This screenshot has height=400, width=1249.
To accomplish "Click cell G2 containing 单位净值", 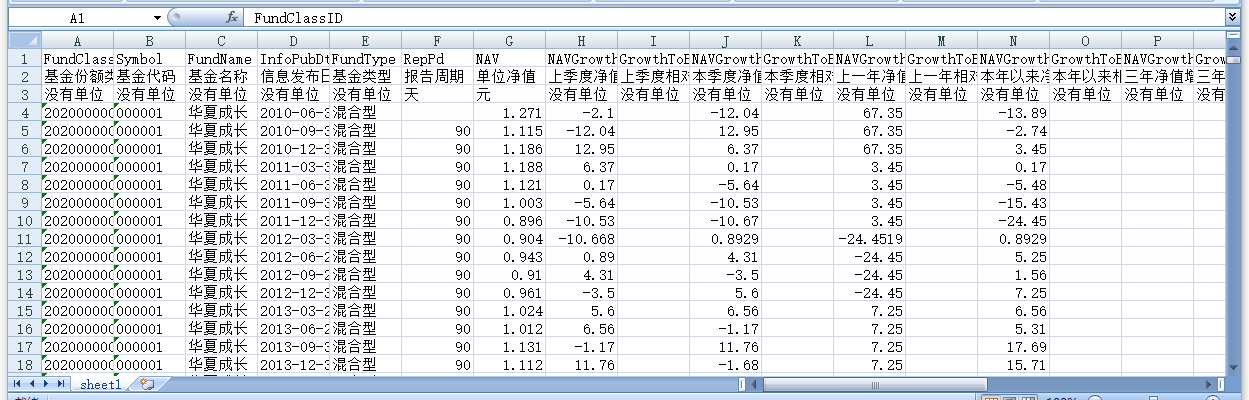I will [510, 77].
